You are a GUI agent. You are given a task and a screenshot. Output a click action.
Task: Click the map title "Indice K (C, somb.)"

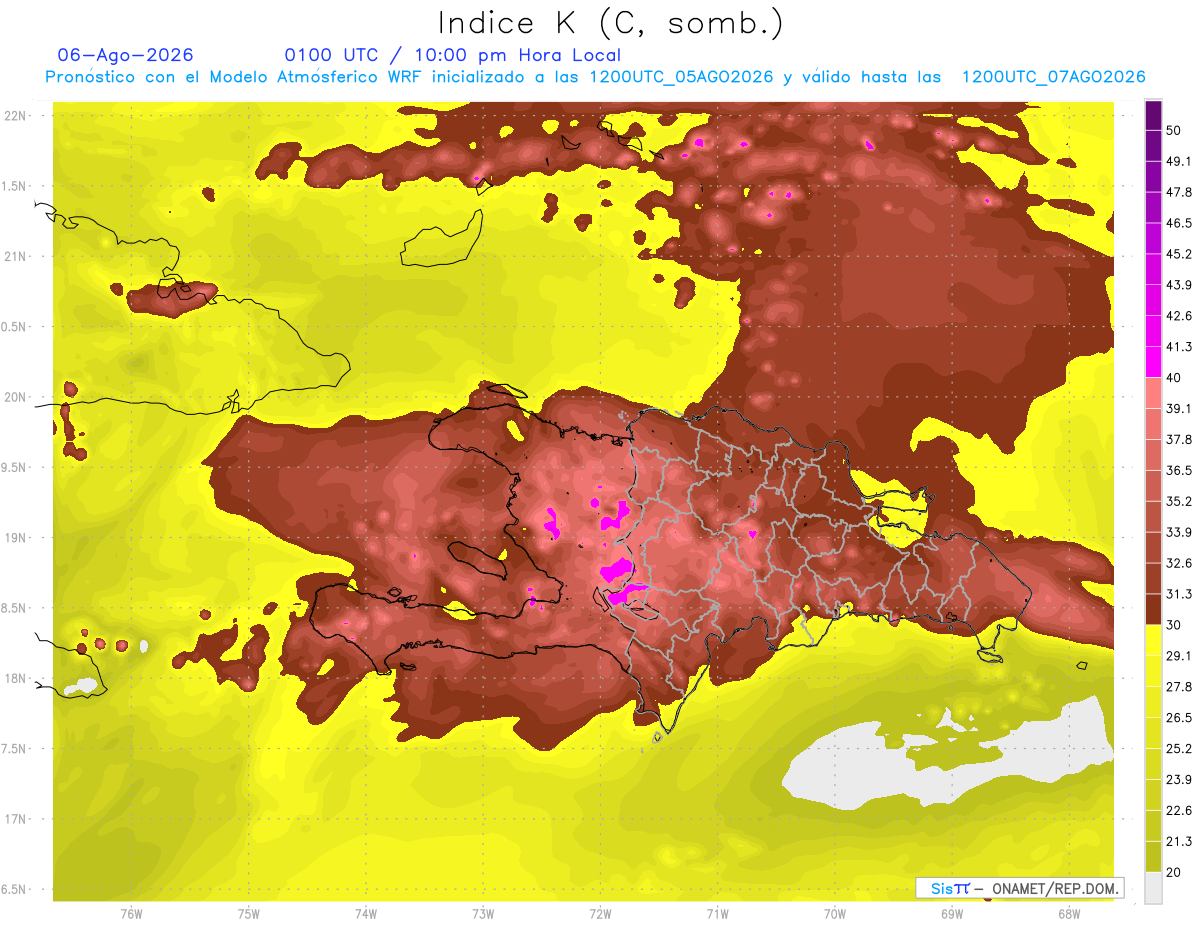tap(610, 22)
